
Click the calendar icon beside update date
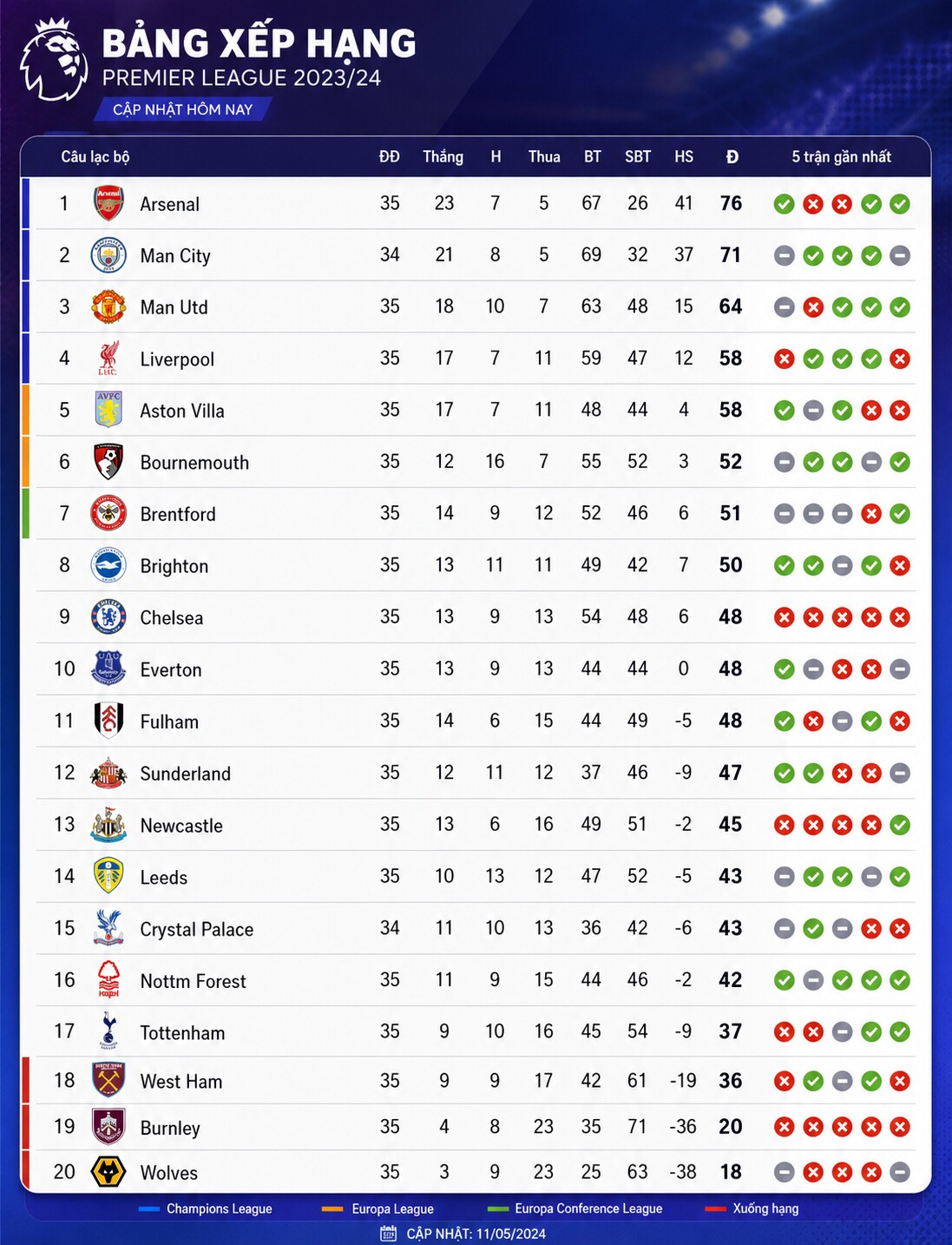click(x=389, y=1233)
